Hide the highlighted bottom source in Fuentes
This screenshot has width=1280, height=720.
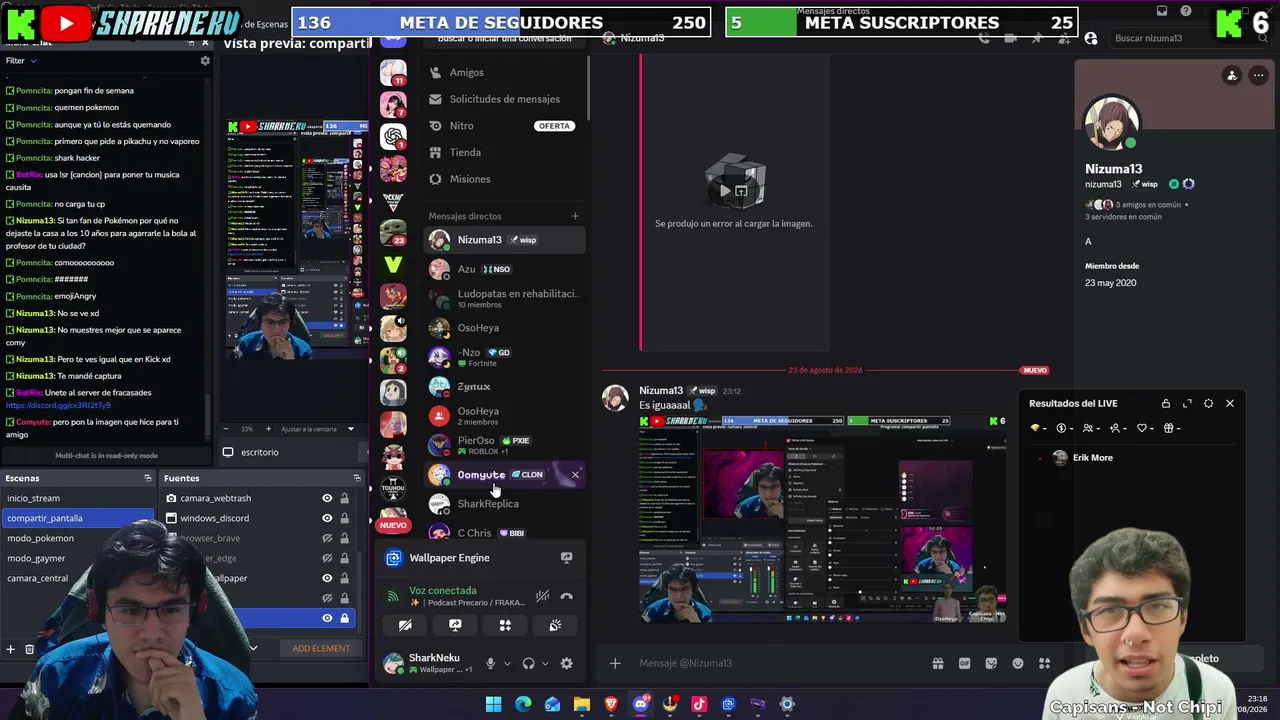327,618
